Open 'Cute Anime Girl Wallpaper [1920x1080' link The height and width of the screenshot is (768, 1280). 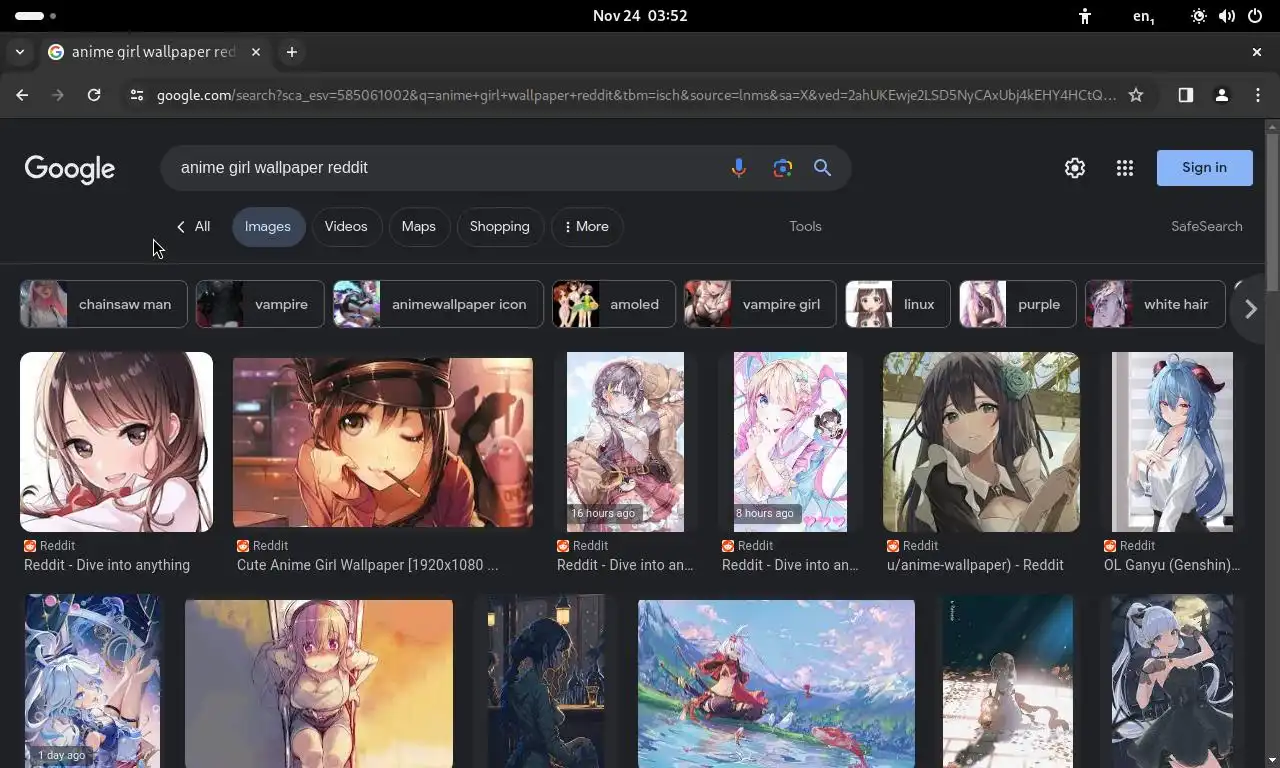(x=367, y=565)
